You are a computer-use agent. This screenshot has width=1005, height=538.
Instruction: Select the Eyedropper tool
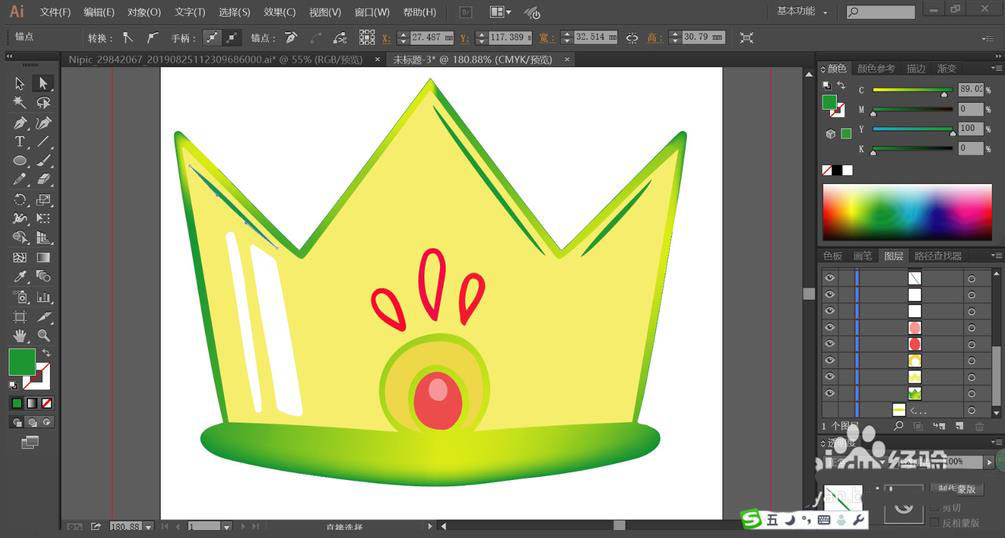click(x=20, y=277)
